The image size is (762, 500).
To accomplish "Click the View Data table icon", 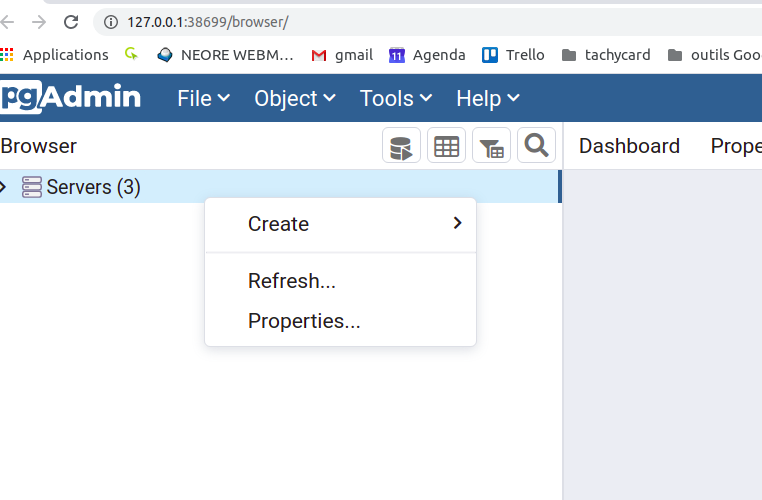I will coord(446,145).
